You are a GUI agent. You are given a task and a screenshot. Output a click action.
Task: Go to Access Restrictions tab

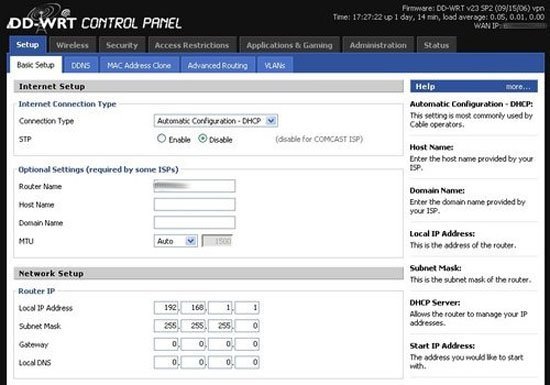click(x=192, y=45)
